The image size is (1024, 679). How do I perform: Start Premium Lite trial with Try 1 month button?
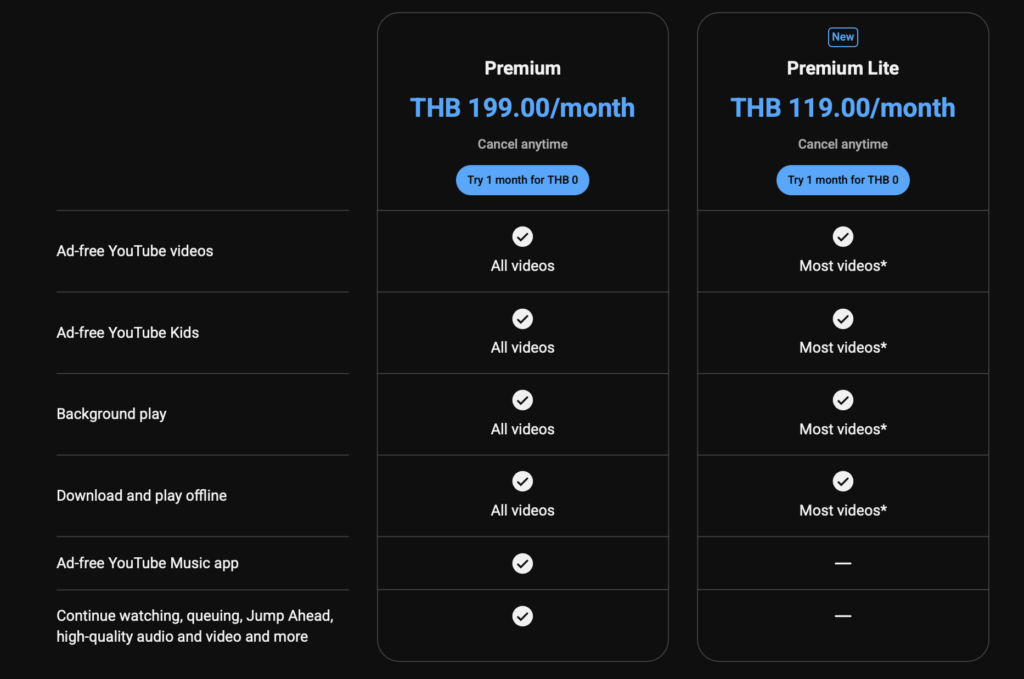[x=843, y=180]
